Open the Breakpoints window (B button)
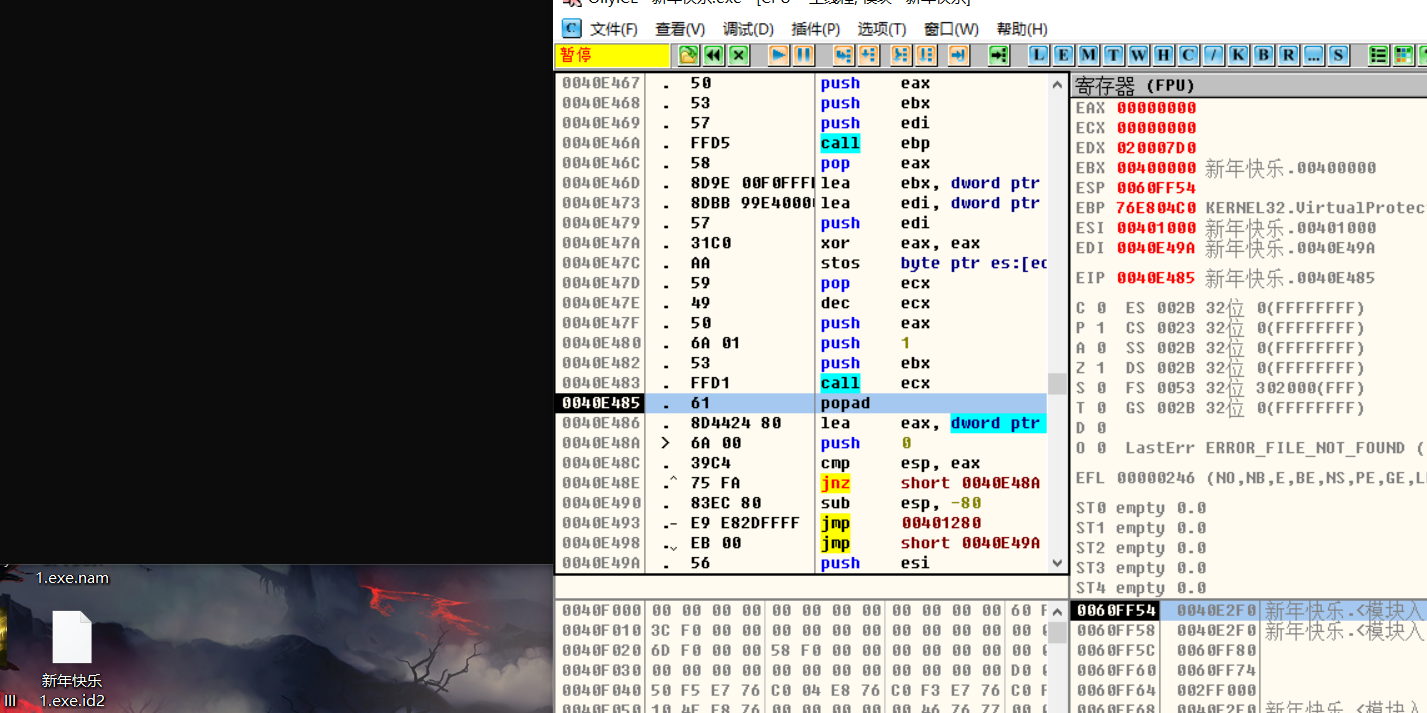The image size is (1427, 713). coord(1263,55)
